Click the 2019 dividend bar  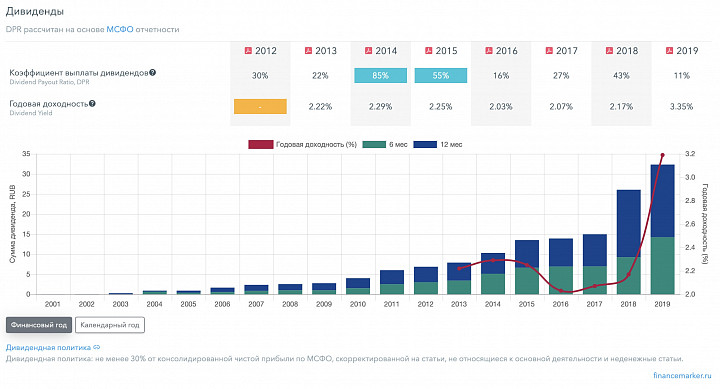663,229
